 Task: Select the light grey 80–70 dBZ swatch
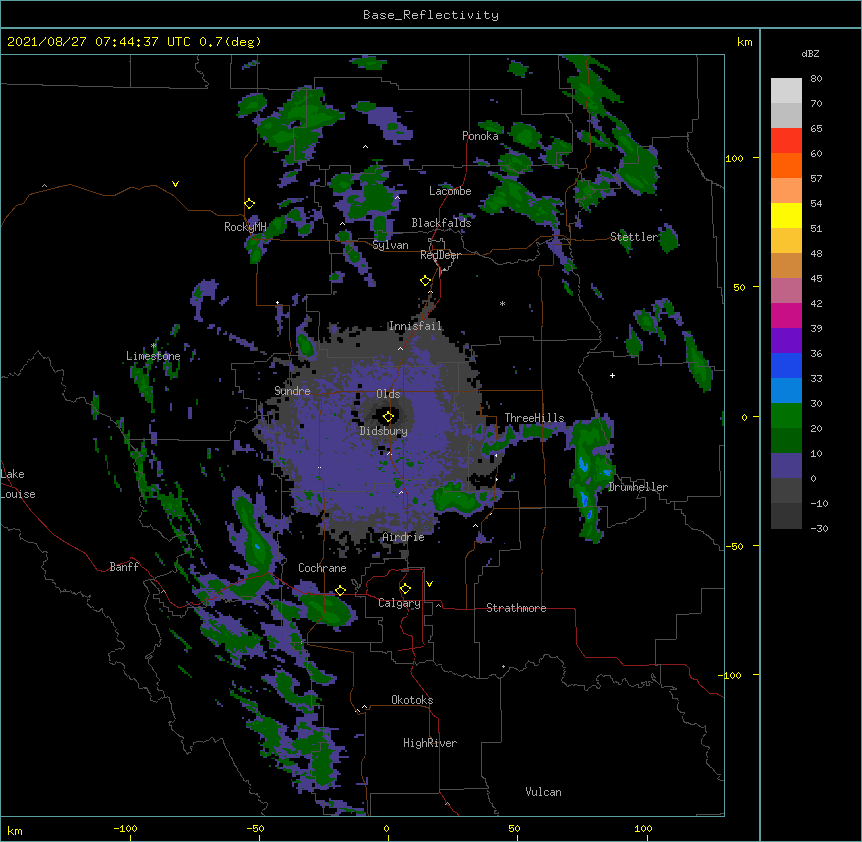(786, 90)
